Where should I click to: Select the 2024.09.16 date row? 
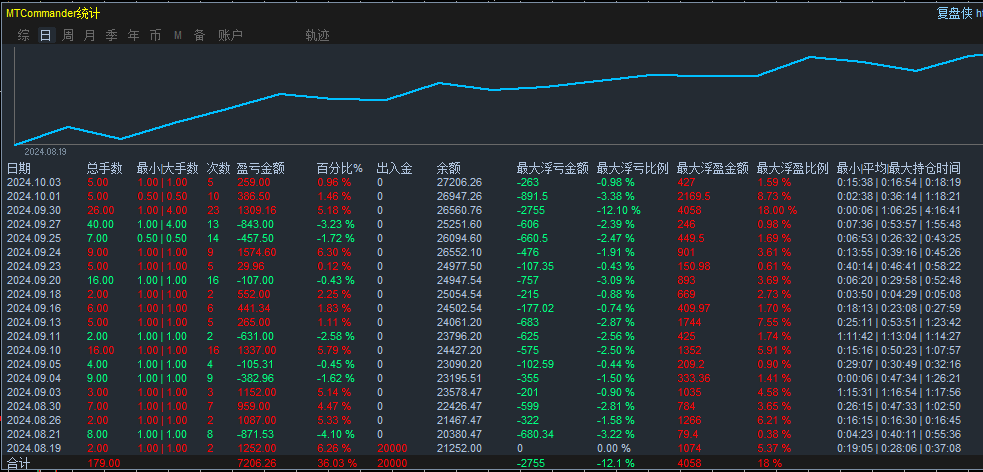point(34,308)
